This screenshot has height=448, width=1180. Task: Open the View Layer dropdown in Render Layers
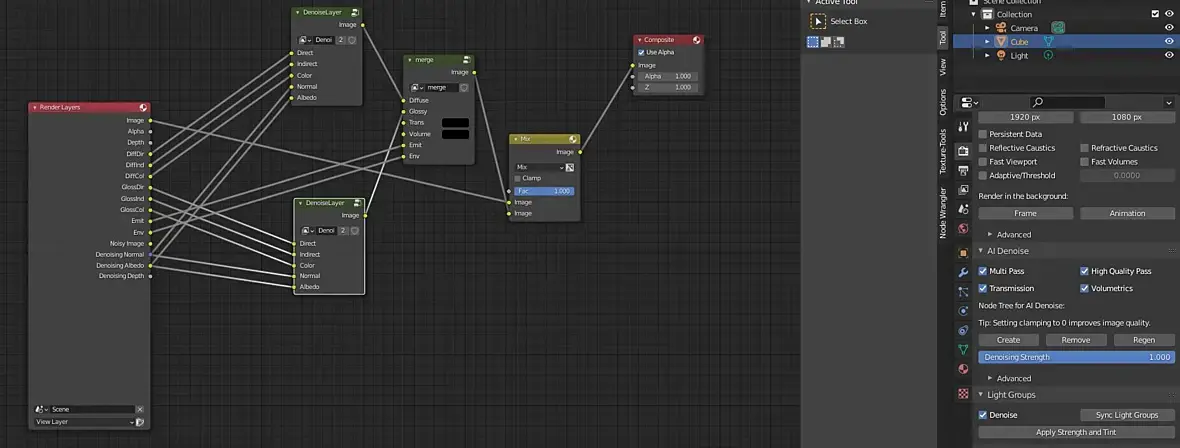[x=84, y=422]
